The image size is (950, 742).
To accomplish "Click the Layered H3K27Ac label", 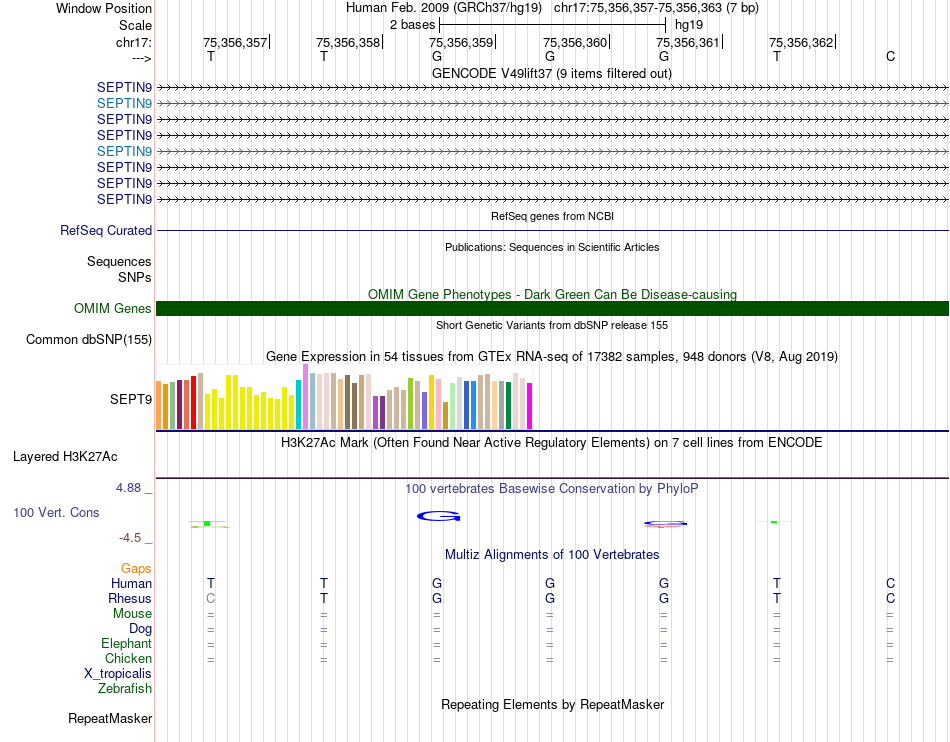I will [x=65, y=457].
